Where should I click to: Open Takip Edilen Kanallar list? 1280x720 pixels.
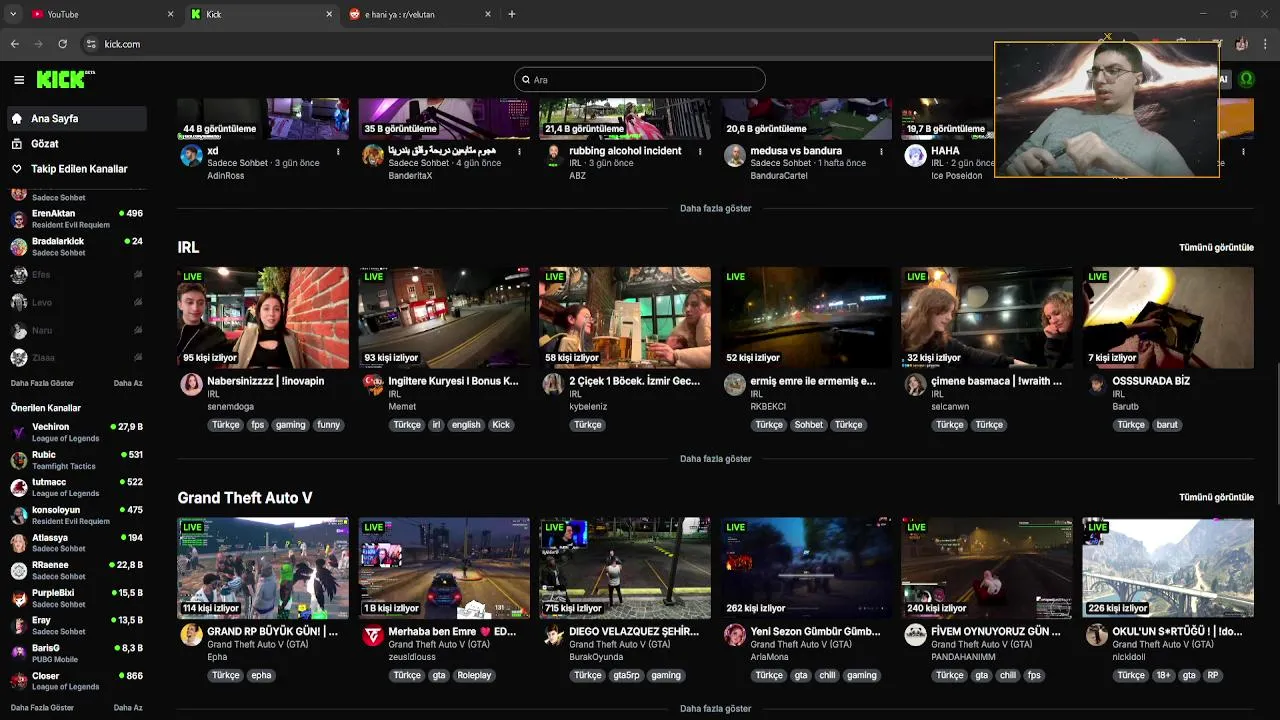tap(76, 169)
